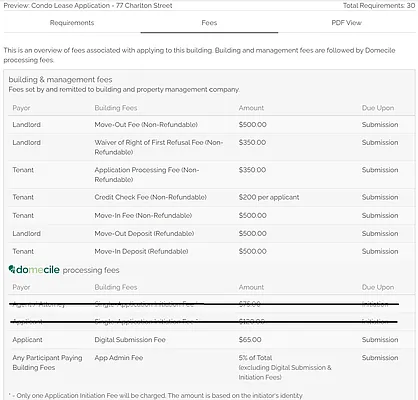Open the PDF View tab
Viewport: 418px width, 400px height.
(346, 23)
